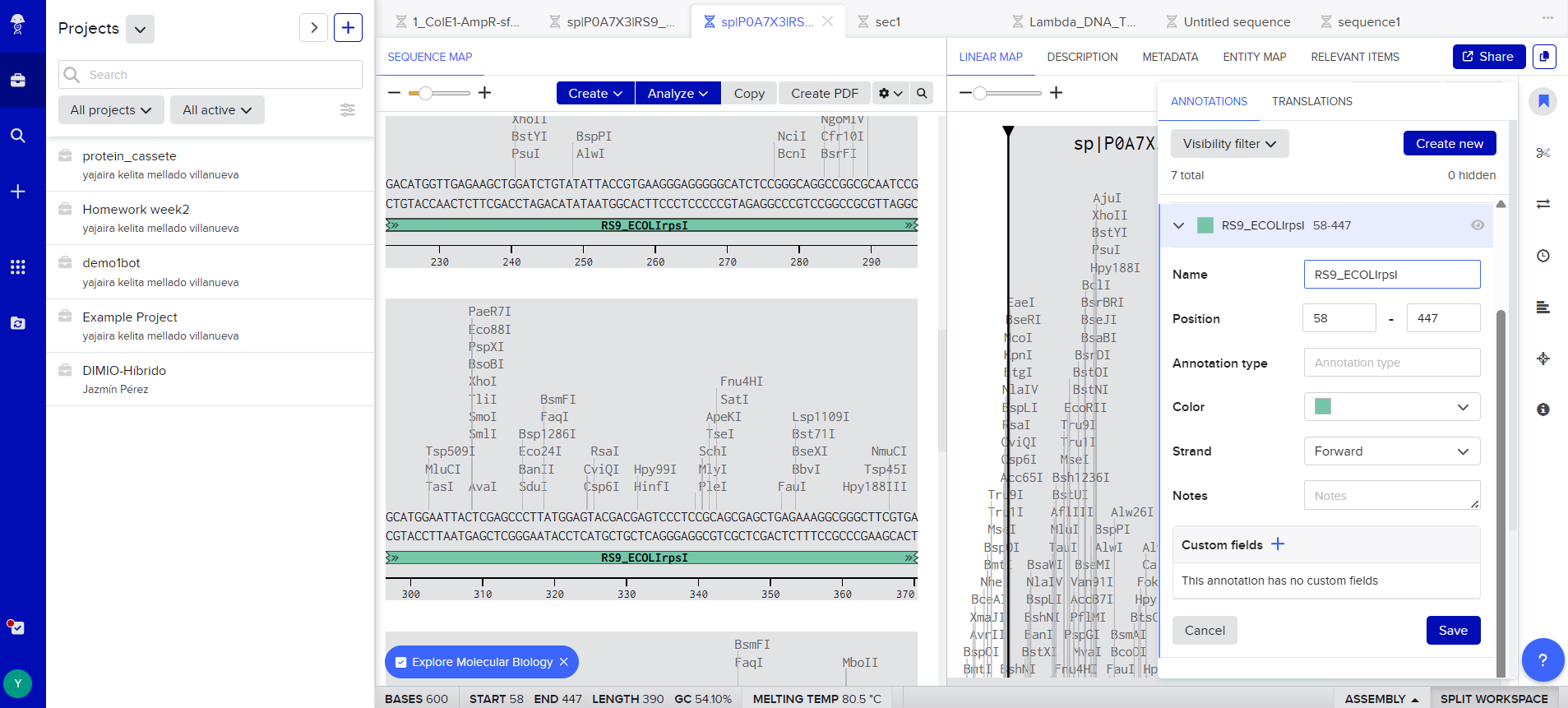Click the SPLIT WORKSPACE toggle
1568x708 pixels.
coord(1493,698)
